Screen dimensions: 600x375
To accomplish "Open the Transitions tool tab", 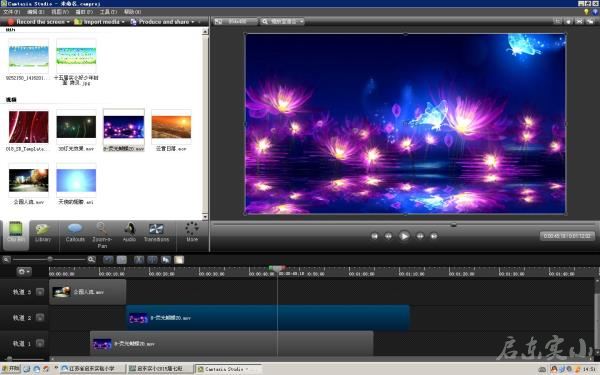I will [x=156, y=233].
